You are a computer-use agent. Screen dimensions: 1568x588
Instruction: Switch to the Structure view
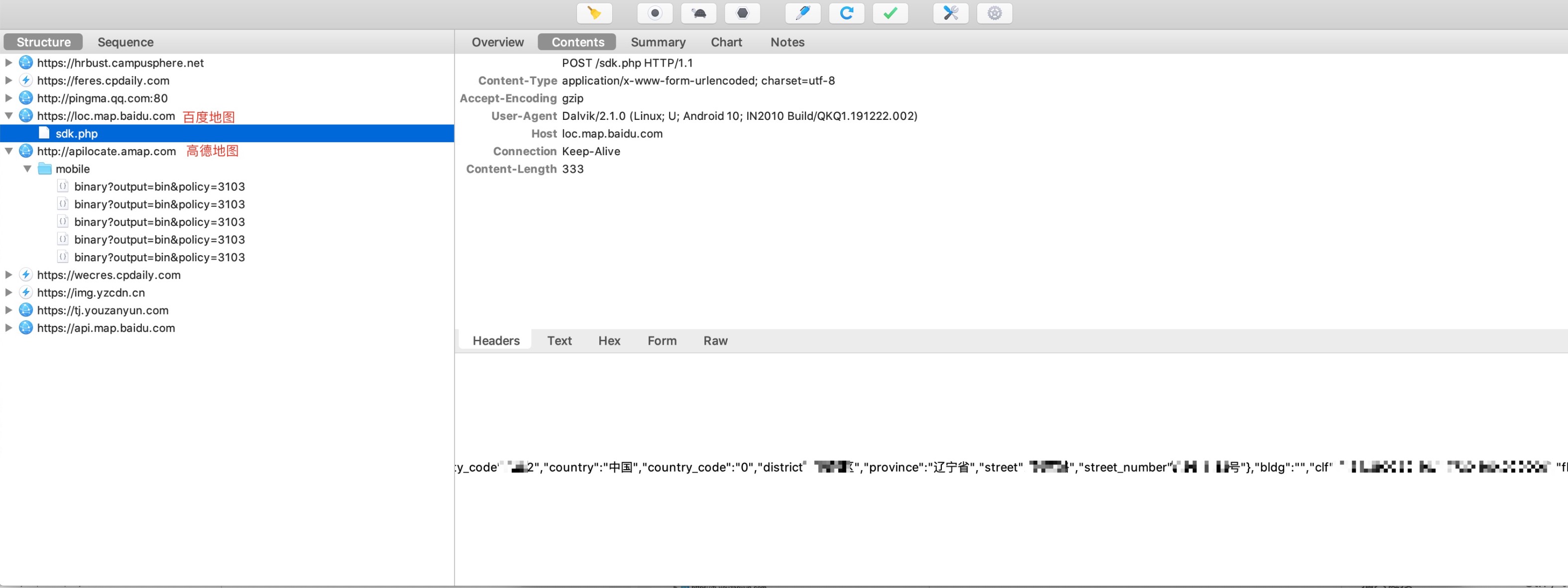(43, 42)
